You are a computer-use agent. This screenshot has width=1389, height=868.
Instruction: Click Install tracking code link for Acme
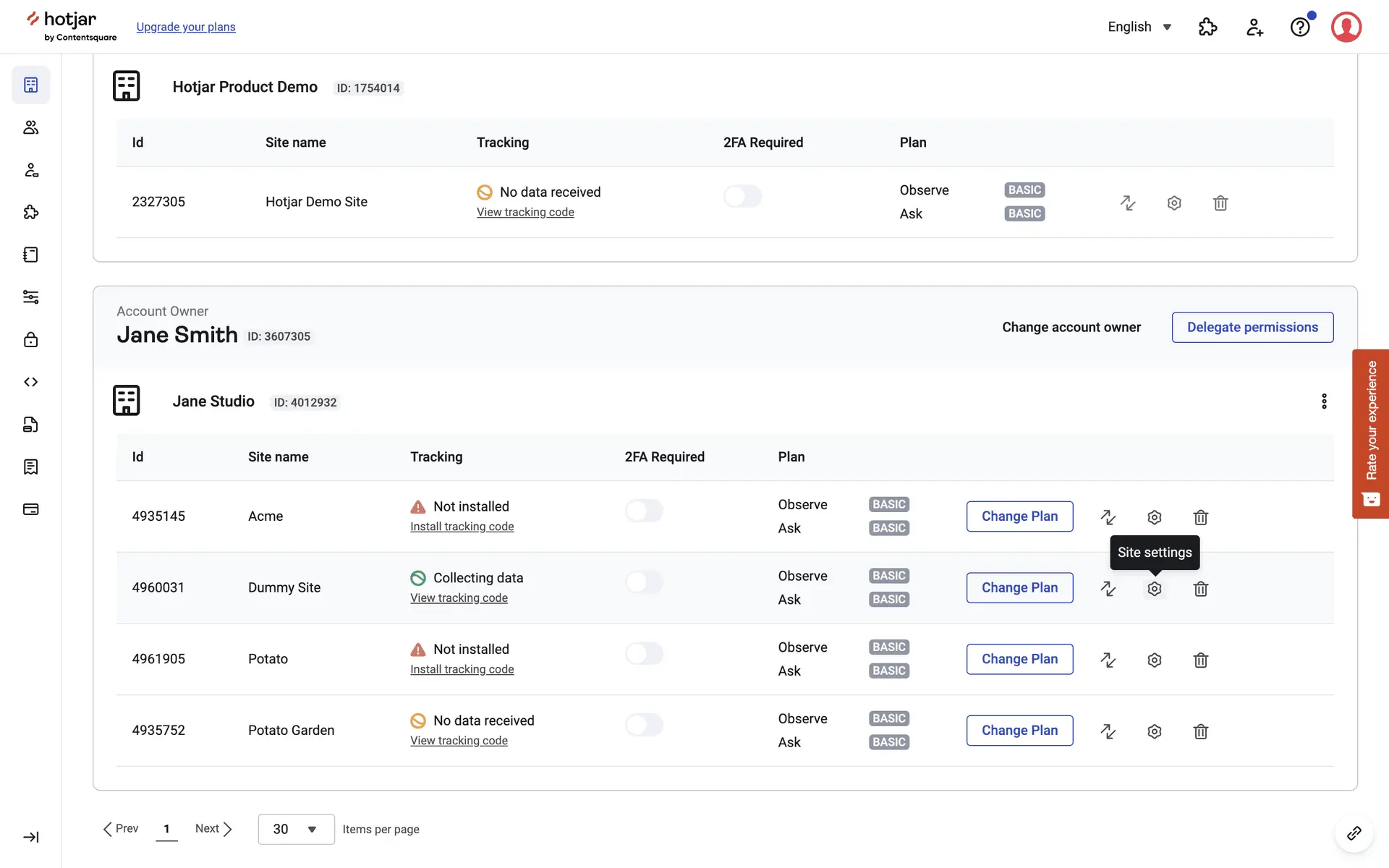[x=462, y=527]
